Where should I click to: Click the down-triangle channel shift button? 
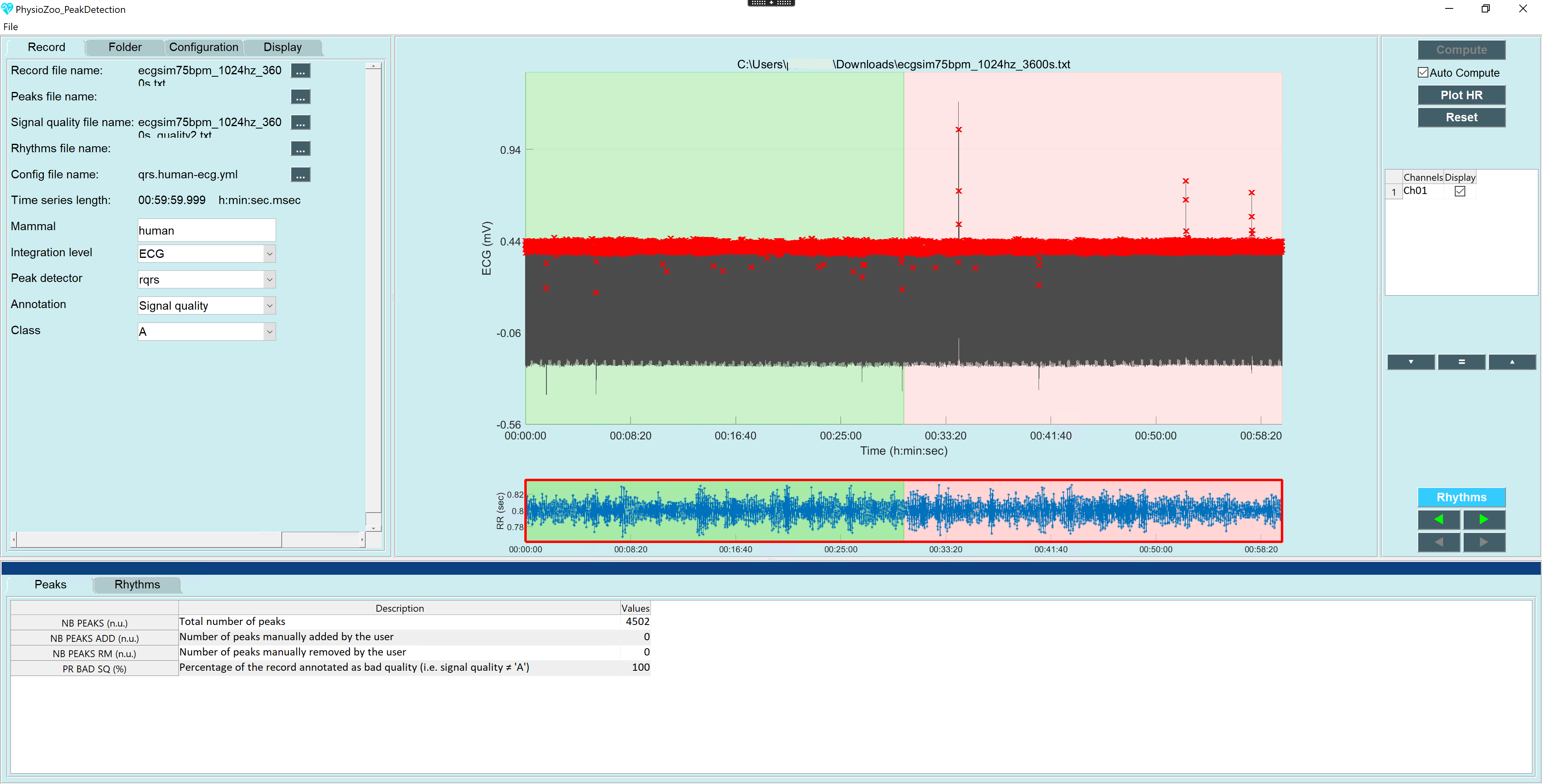pyautogui.click(x=1410, y=361)
